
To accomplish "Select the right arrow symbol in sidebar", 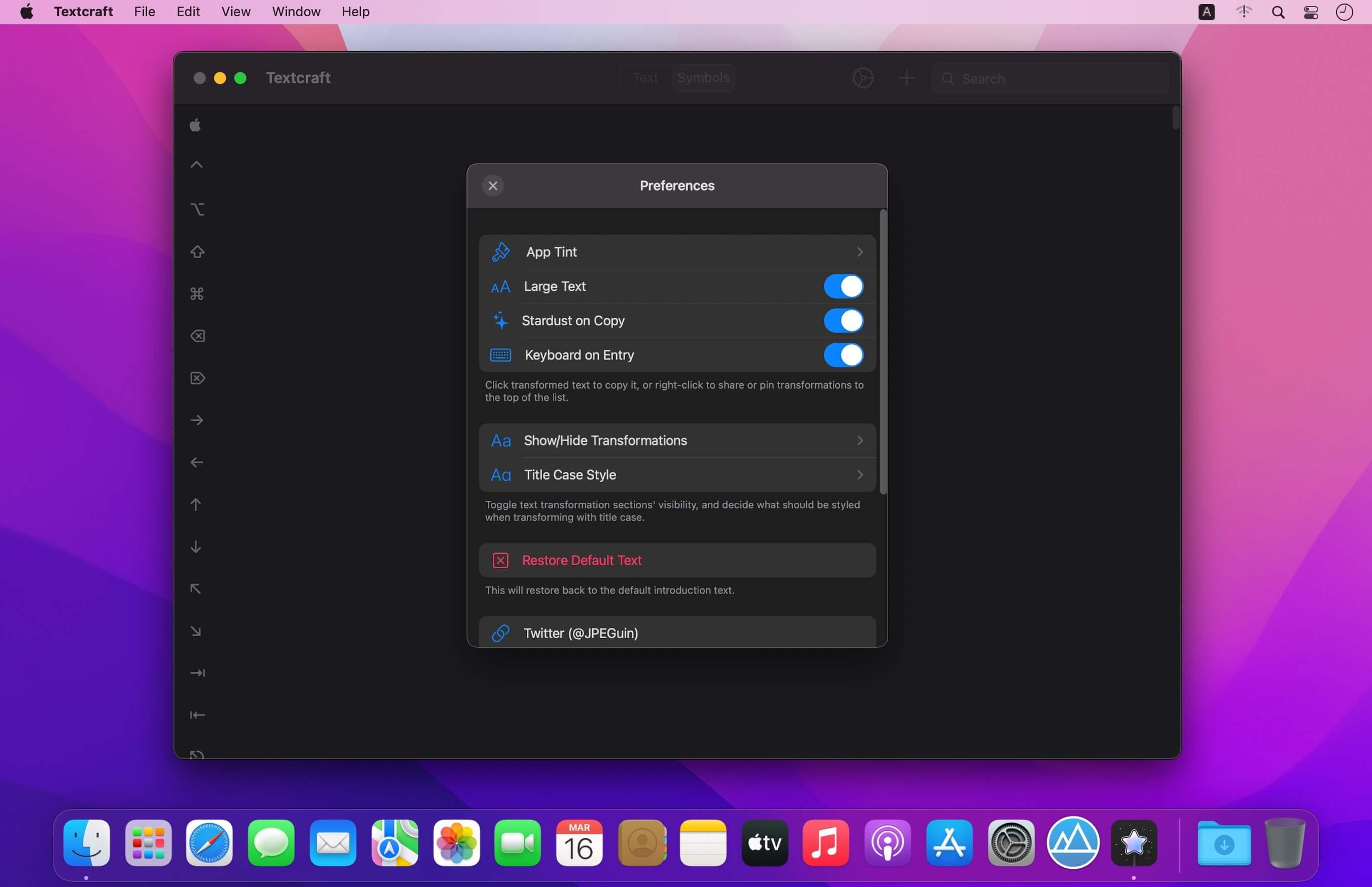I will click(196, 421).
